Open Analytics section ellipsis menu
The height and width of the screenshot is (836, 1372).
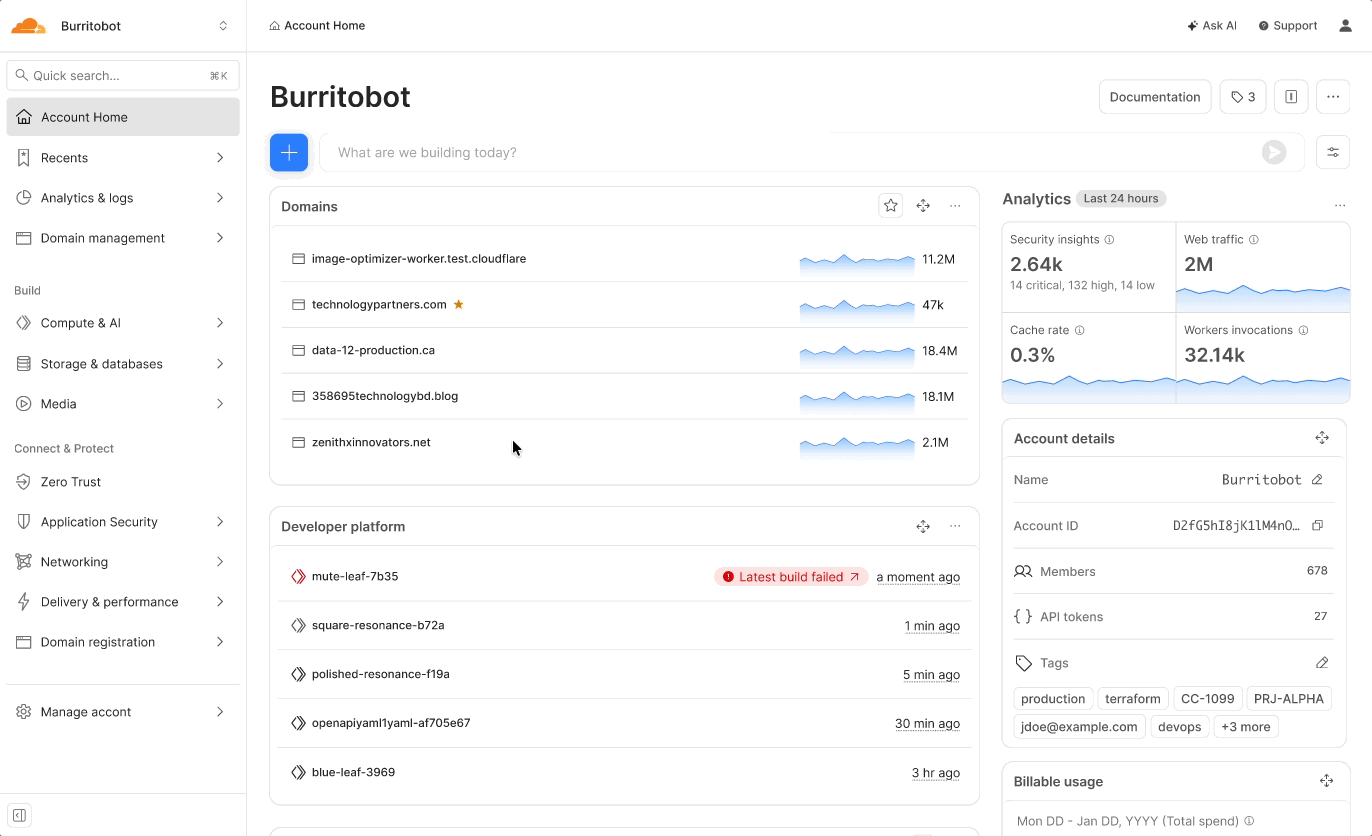[1340, 206]
